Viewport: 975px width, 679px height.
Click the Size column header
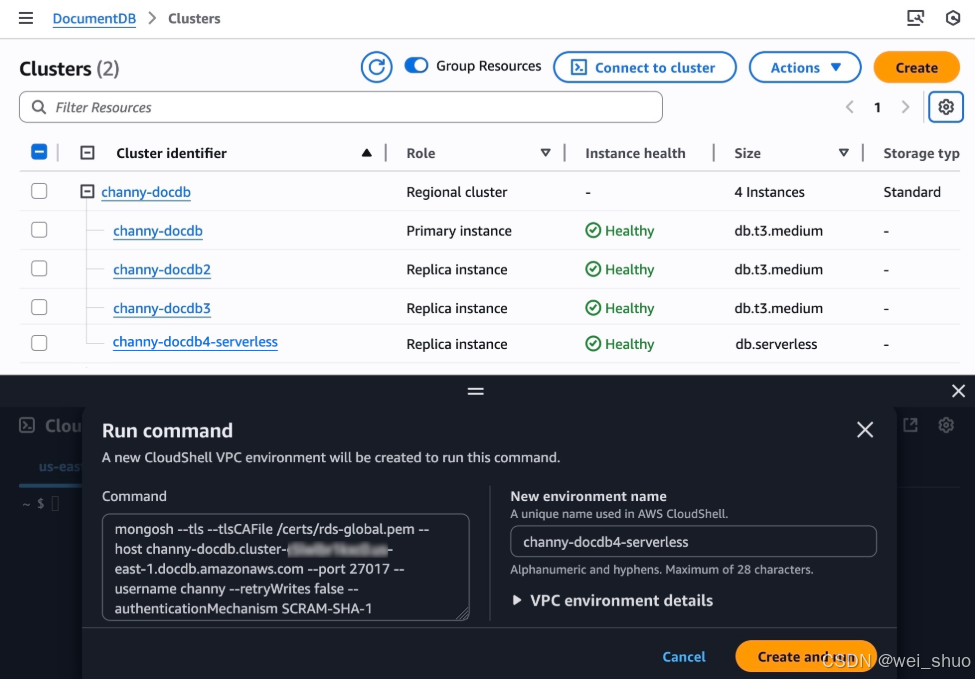[747, 153]
